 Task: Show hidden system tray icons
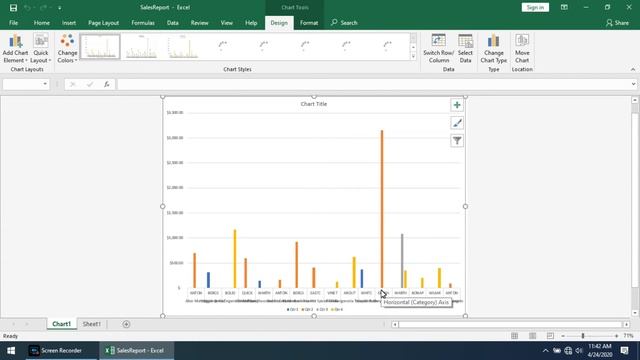coord(545,351)
